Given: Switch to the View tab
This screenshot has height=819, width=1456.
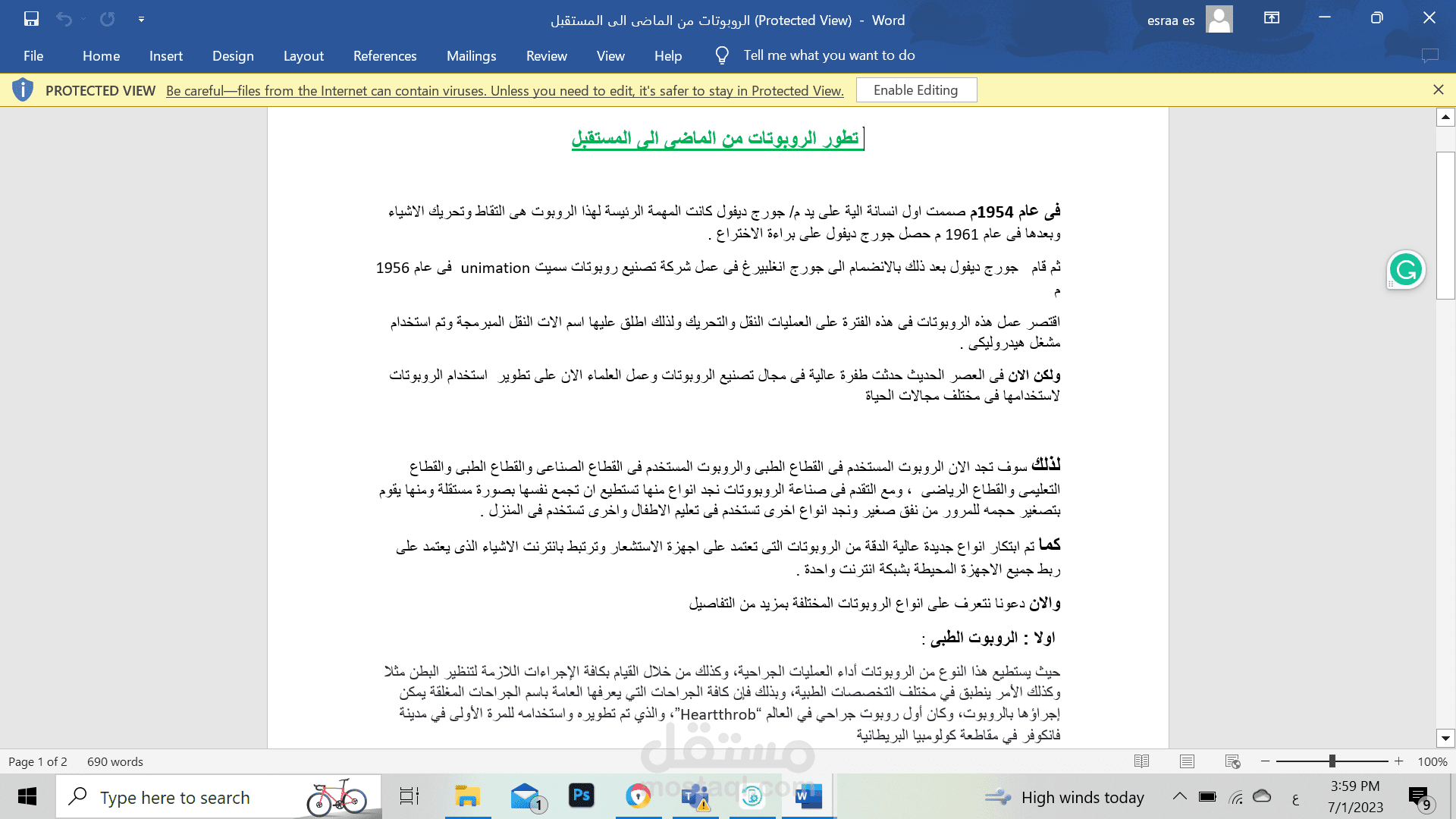Looking at the screenshot, I should (x=610, y=55).
